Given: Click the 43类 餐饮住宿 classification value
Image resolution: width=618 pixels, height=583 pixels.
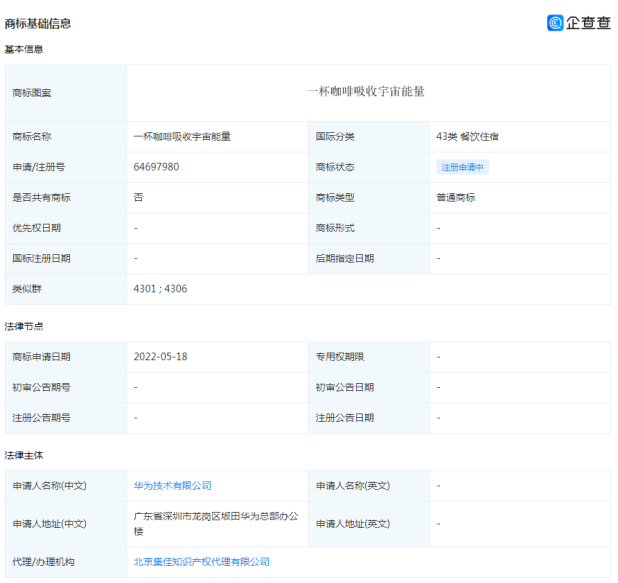Looking at the screenshot, I should click(467, 137).
